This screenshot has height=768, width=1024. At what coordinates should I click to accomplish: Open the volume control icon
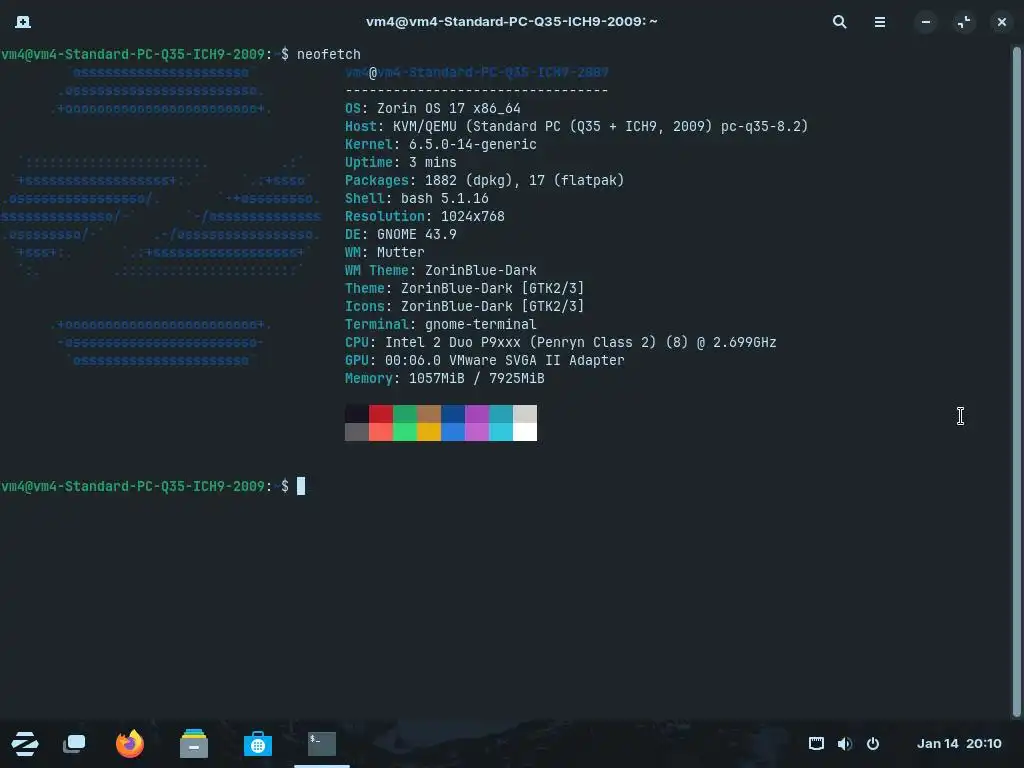pyautogui.click(x=844, y=743)
